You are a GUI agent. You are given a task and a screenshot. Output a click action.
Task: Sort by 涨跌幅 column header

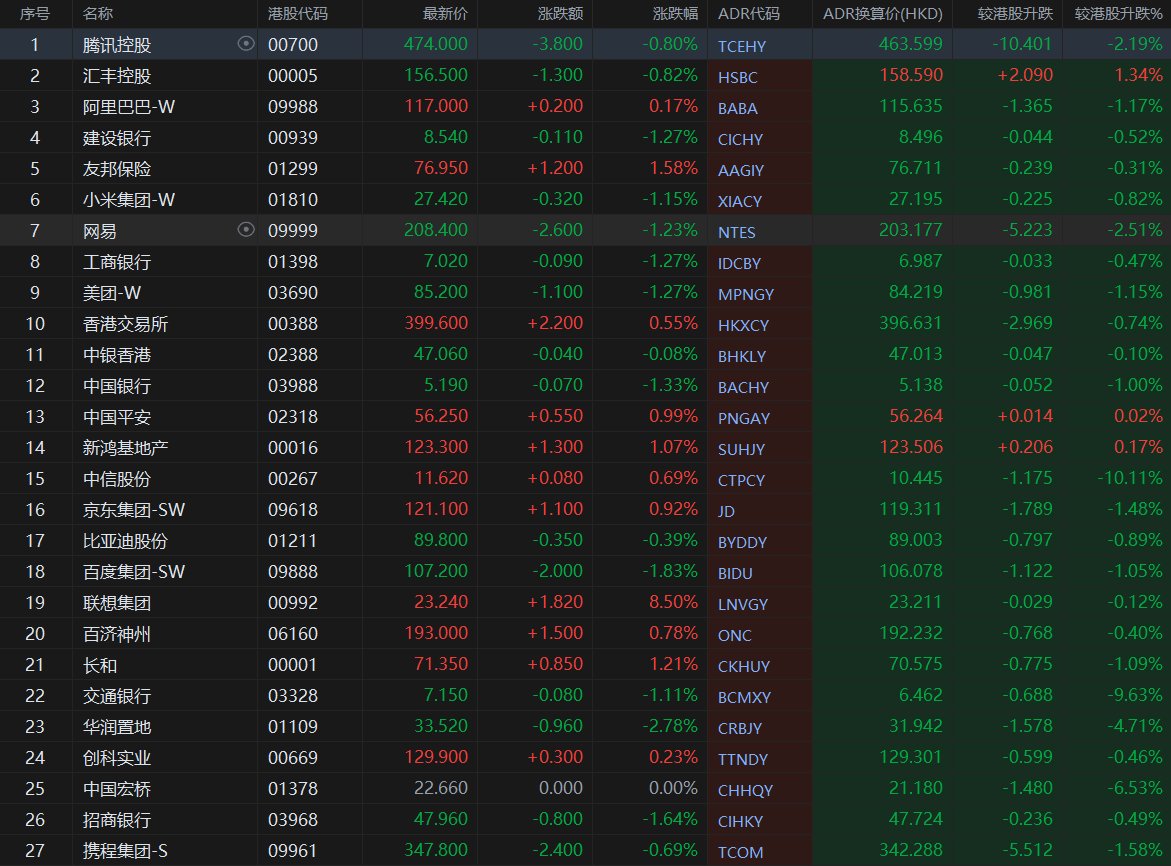point(675,13)
